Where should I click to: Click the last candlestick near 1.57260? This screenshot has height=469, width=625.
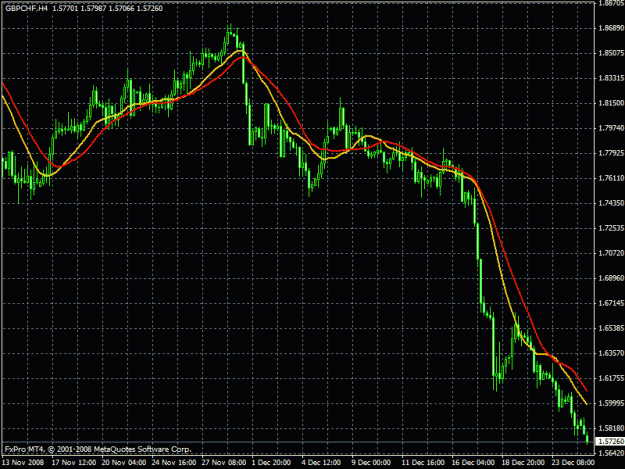point(588,437)
